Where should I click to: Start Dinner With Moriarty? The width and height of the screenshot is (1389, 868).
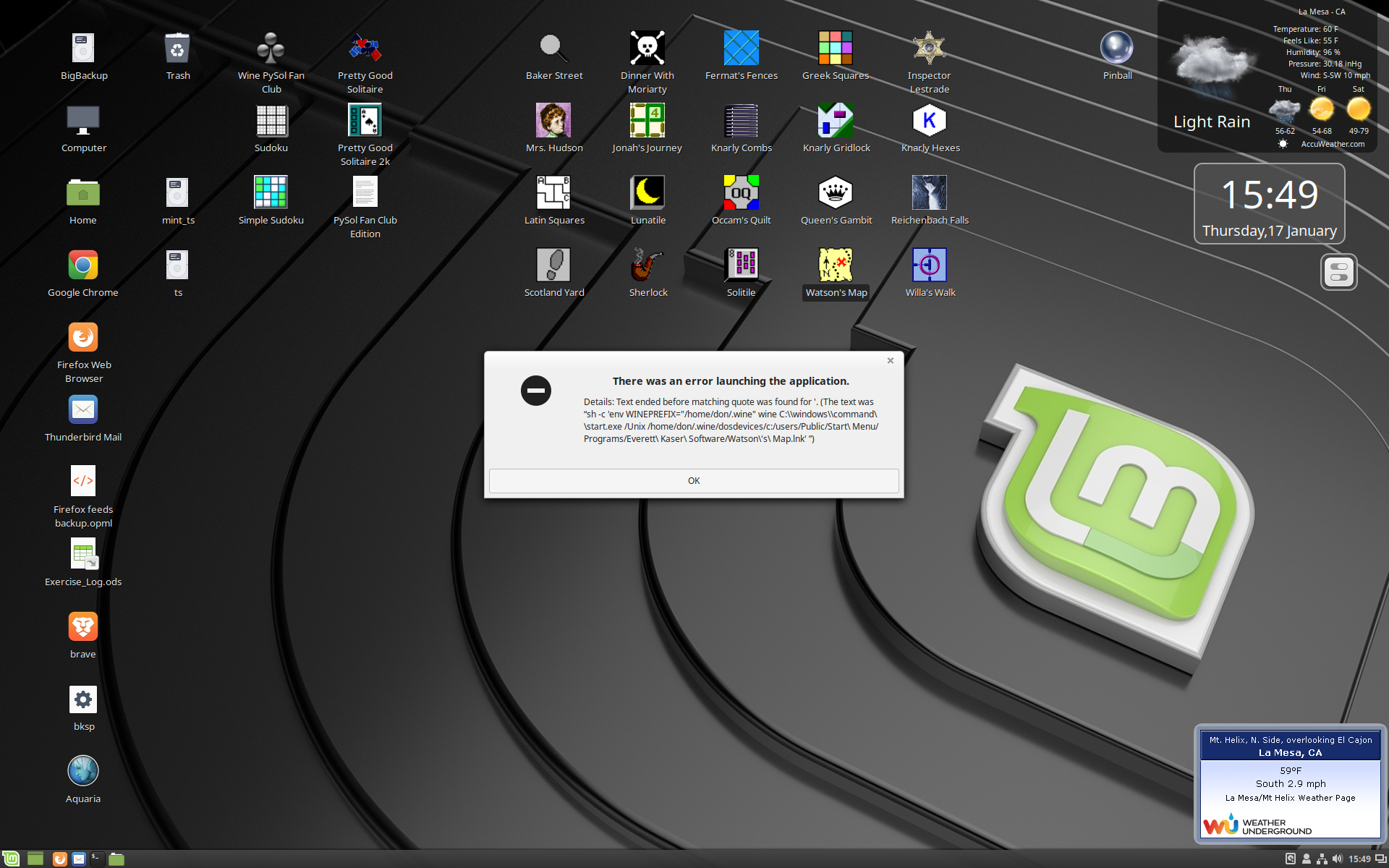647,47
